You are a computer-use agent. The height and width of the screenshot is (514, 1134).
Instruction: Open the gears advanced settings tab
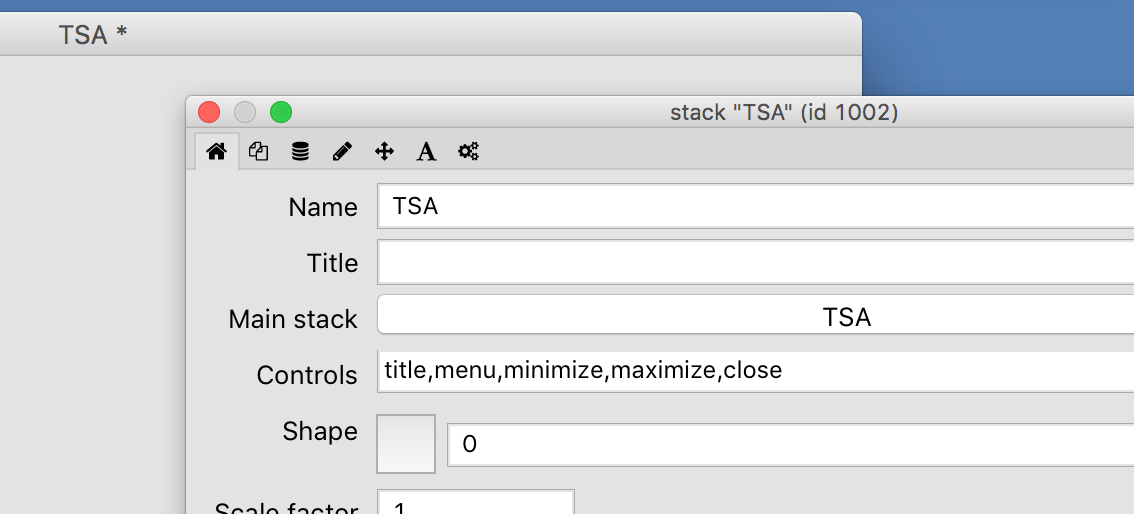pos(468,152)
